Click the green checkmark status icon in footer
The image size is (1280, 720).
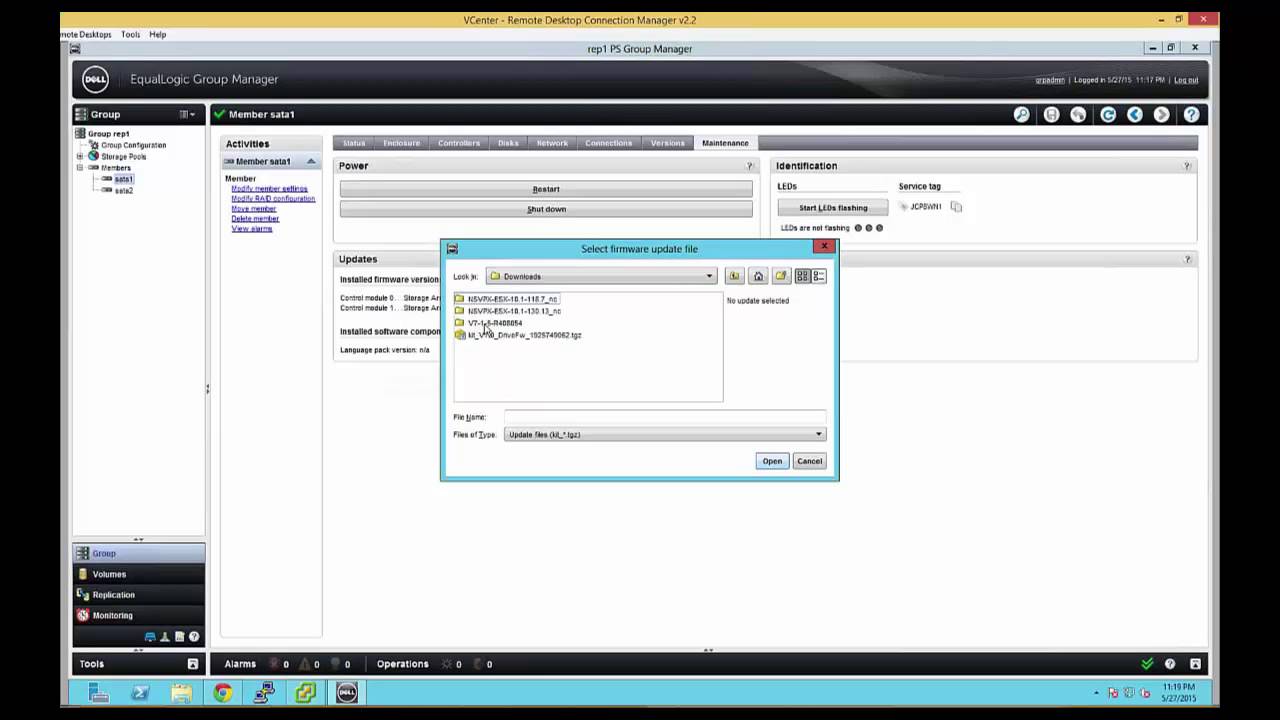[1147, 664]
